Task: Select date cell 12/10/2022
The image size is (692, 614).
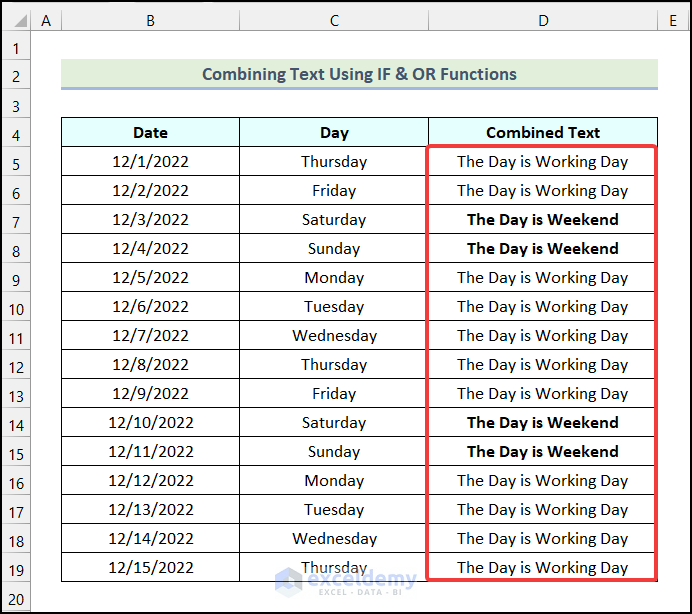Action: point(150,423)
